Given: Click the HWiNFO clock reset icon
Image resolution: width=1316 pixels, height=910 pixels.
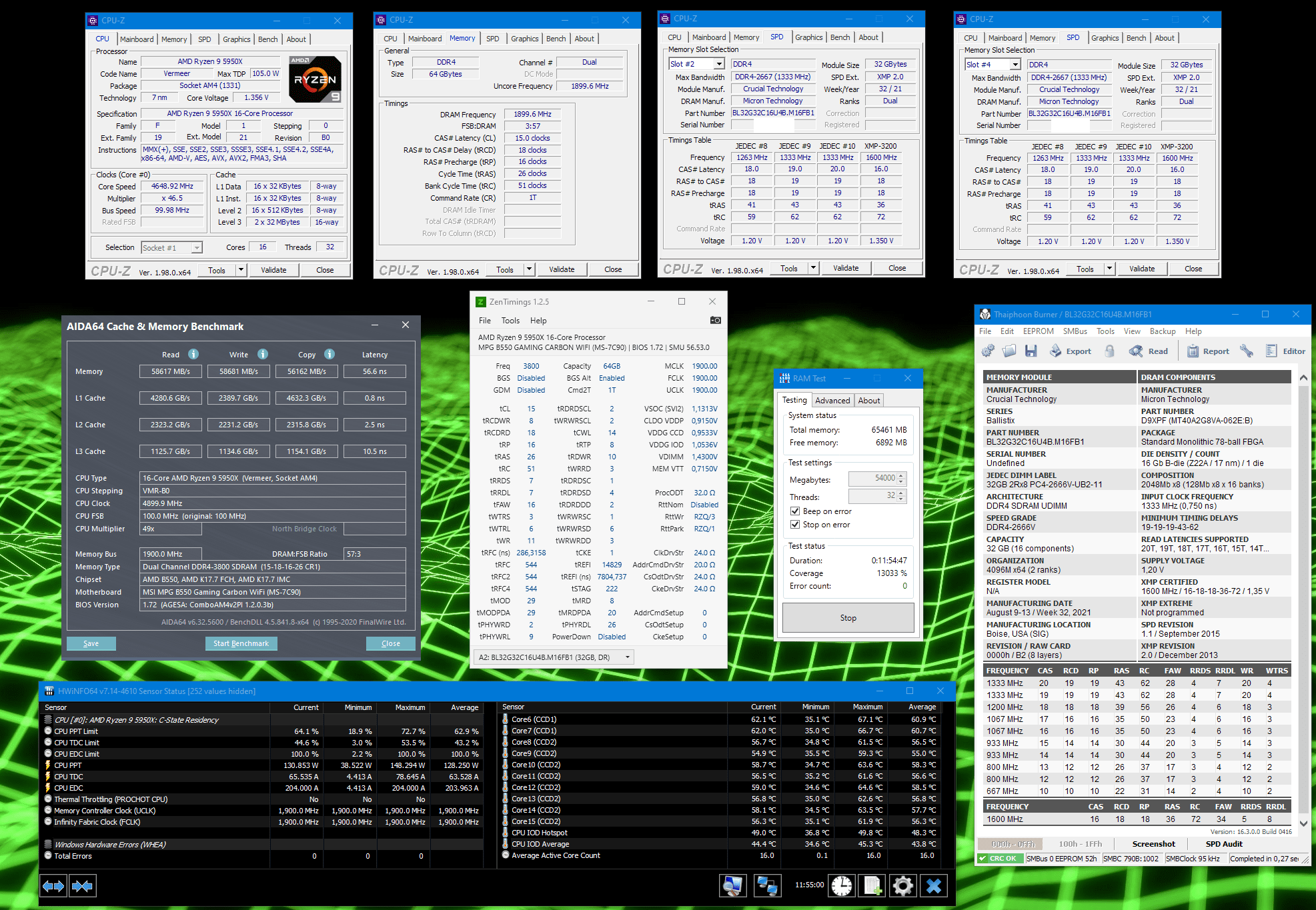Looking at the screenshot, I should 842,885.
